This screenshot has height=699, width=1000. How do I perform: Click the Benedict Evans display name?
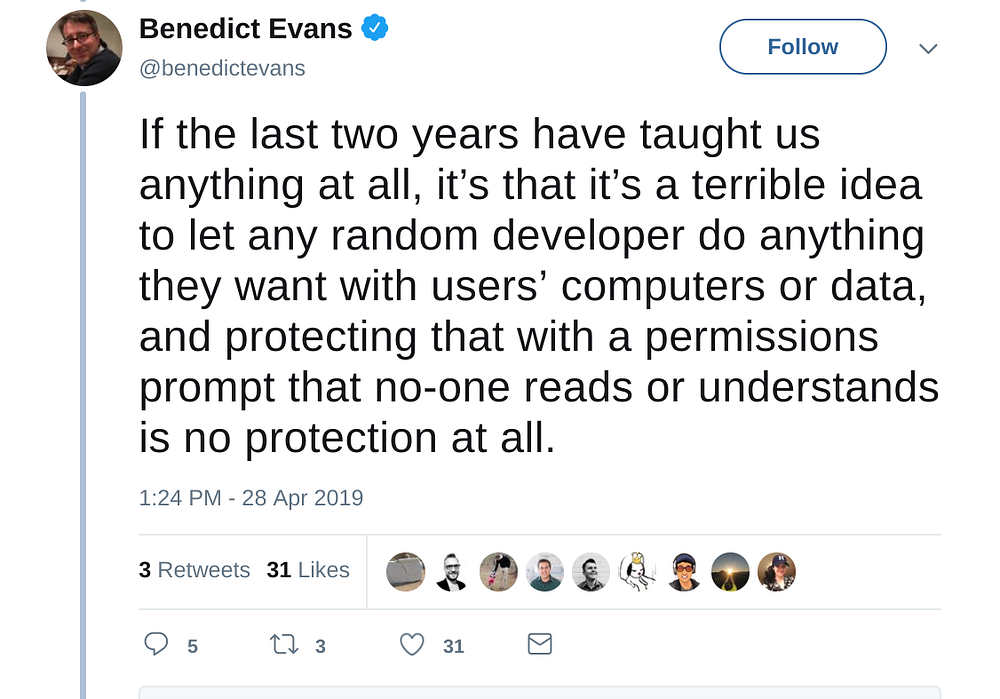pos(246,29)
